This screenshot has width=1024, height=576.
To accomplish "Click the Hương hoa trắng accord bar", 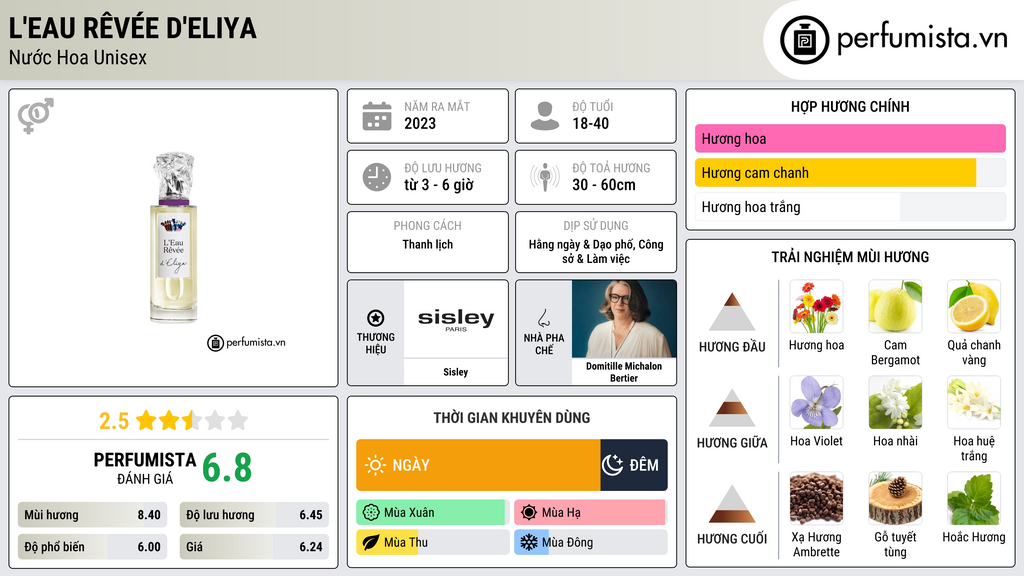I will tap(850, 207).
